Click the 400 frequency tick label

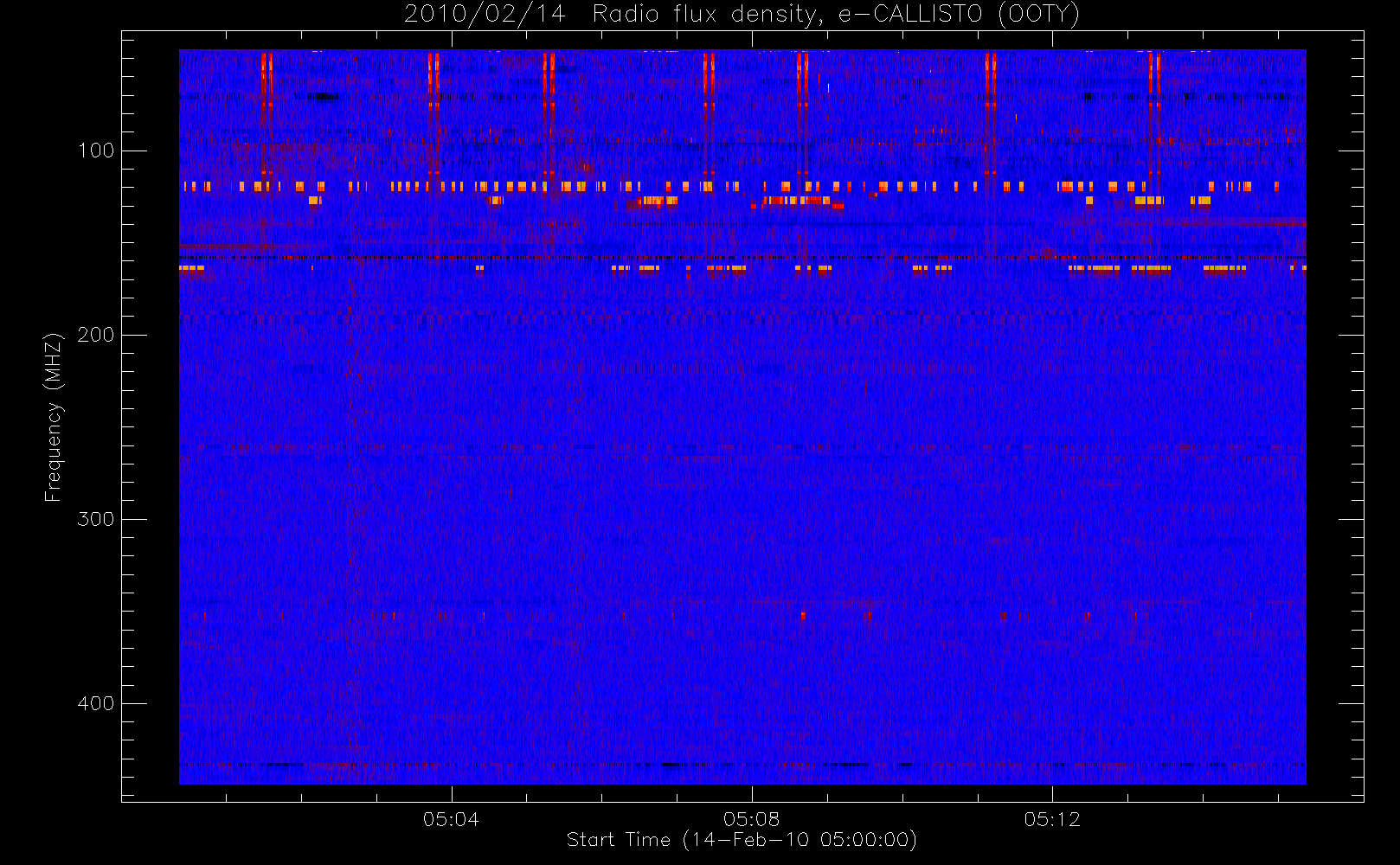pyautogui.click(x=96, y=703)
